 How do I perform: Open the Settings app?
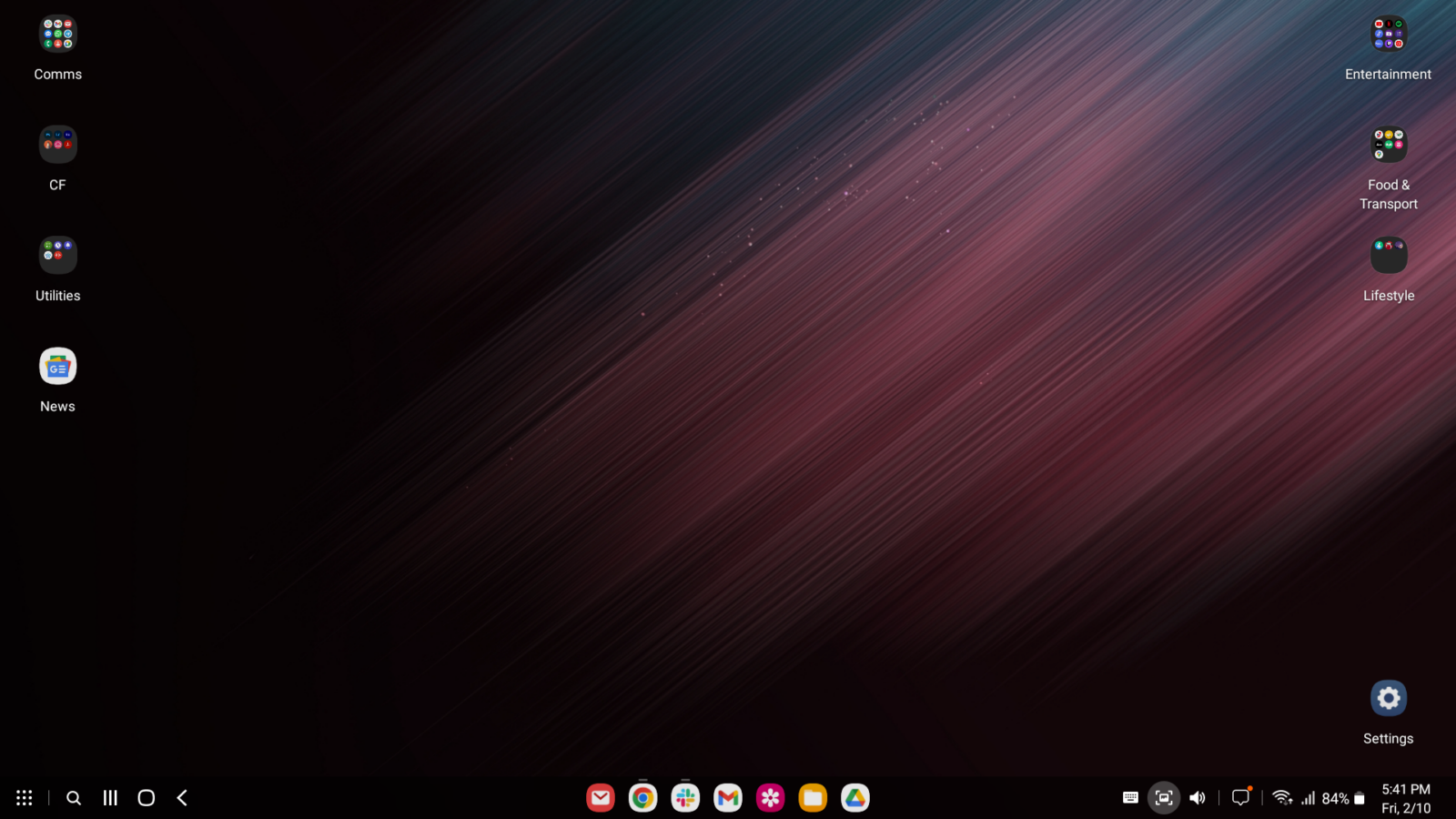(1388, 698)
